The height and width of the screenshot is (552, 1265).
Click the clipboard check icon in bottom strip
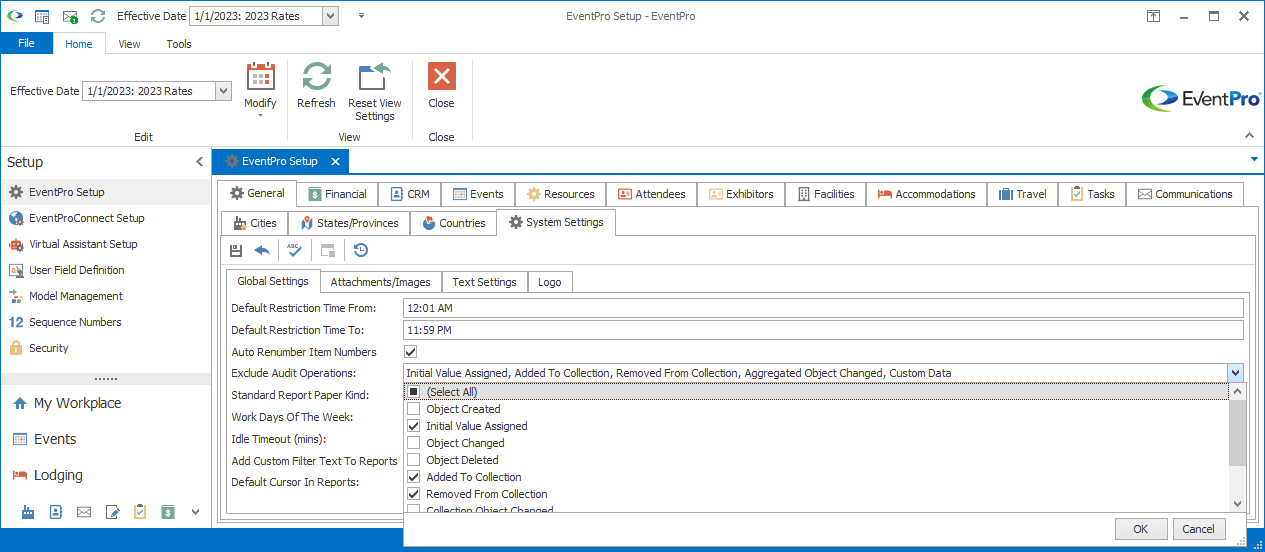tap(140, 512)
